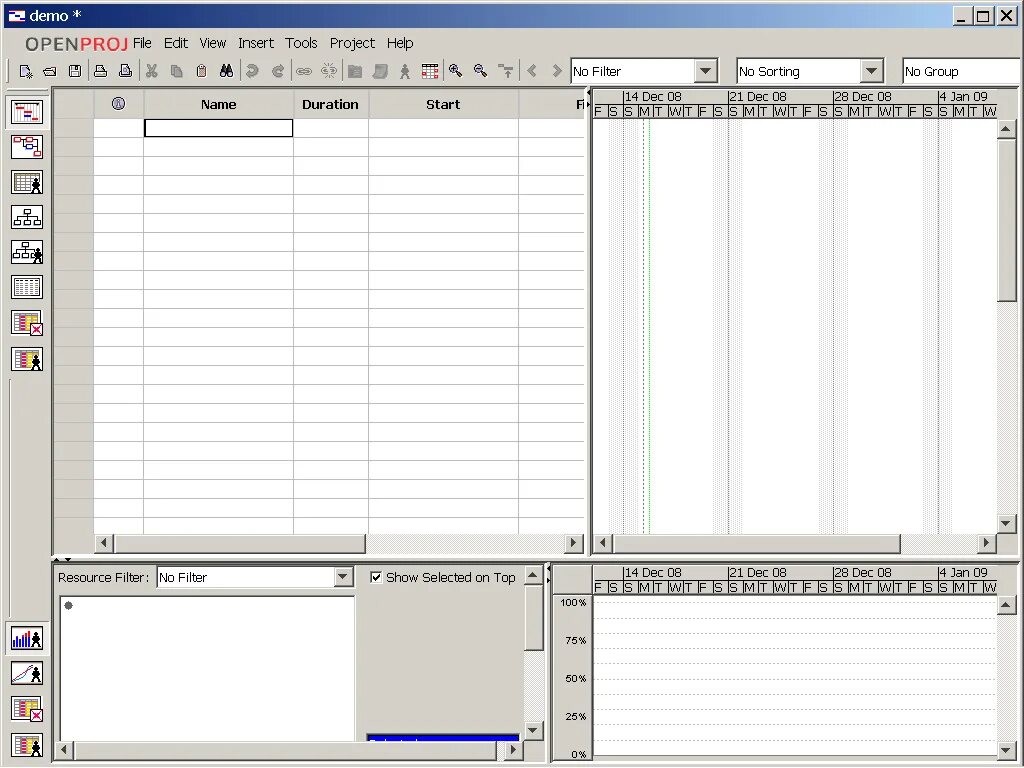The width and height of the screenshot is (1024, 768).
Task: Open the Project menu
Action: click(352, 43)
